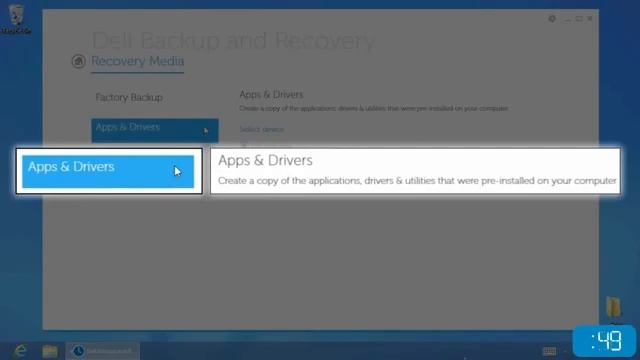The image size is (640, 360).
Task: Launch Internet Explorer from the taskbar
Action: coord(20,351)
